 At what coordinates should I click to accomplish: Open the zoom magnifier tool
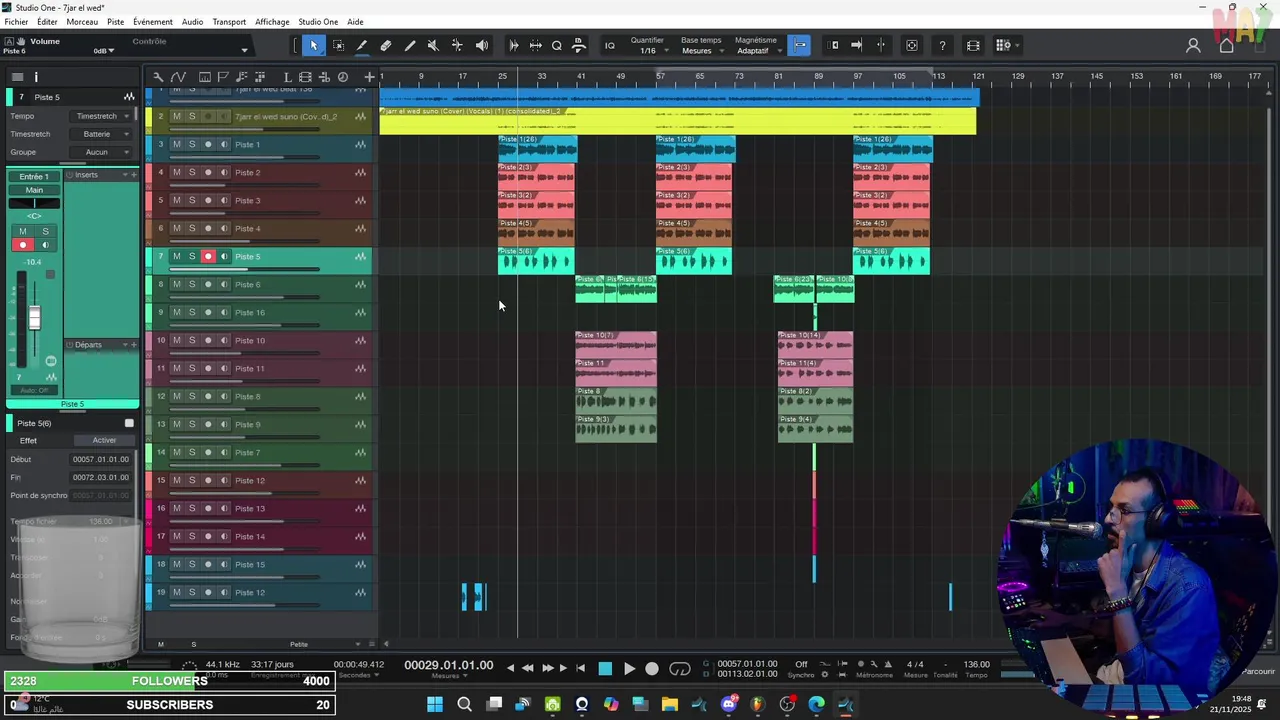(557, 45)
